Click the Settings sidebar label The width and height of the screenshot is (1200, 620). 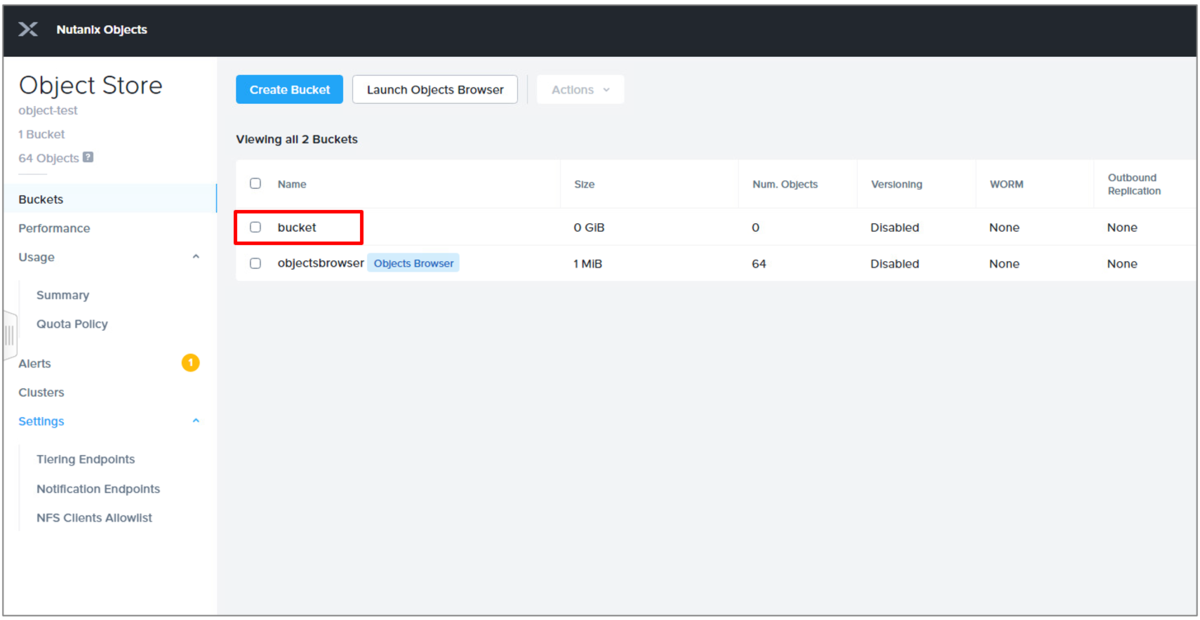pyautogui.click(x=41, y=421)
